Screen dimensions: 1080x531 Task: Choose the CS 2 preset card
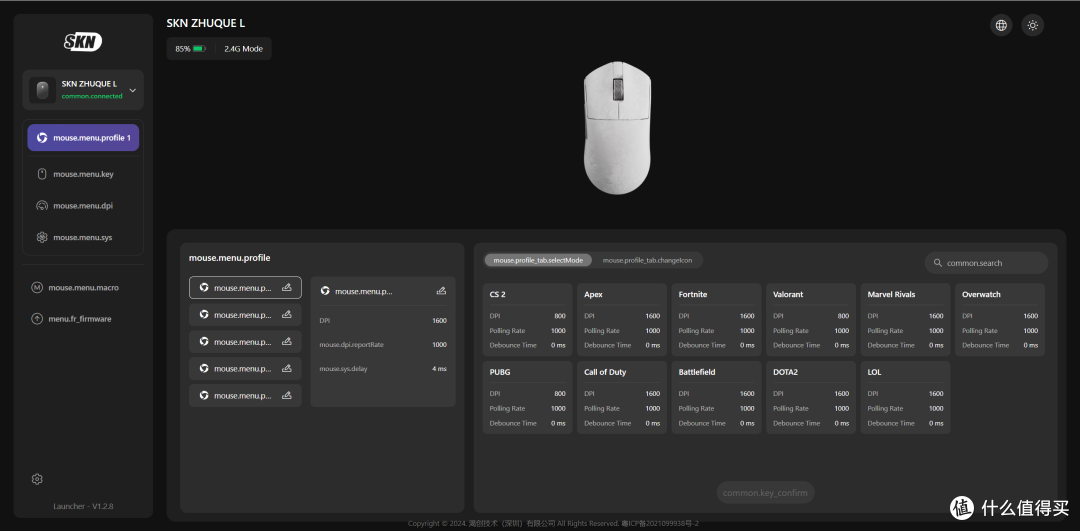527,320
